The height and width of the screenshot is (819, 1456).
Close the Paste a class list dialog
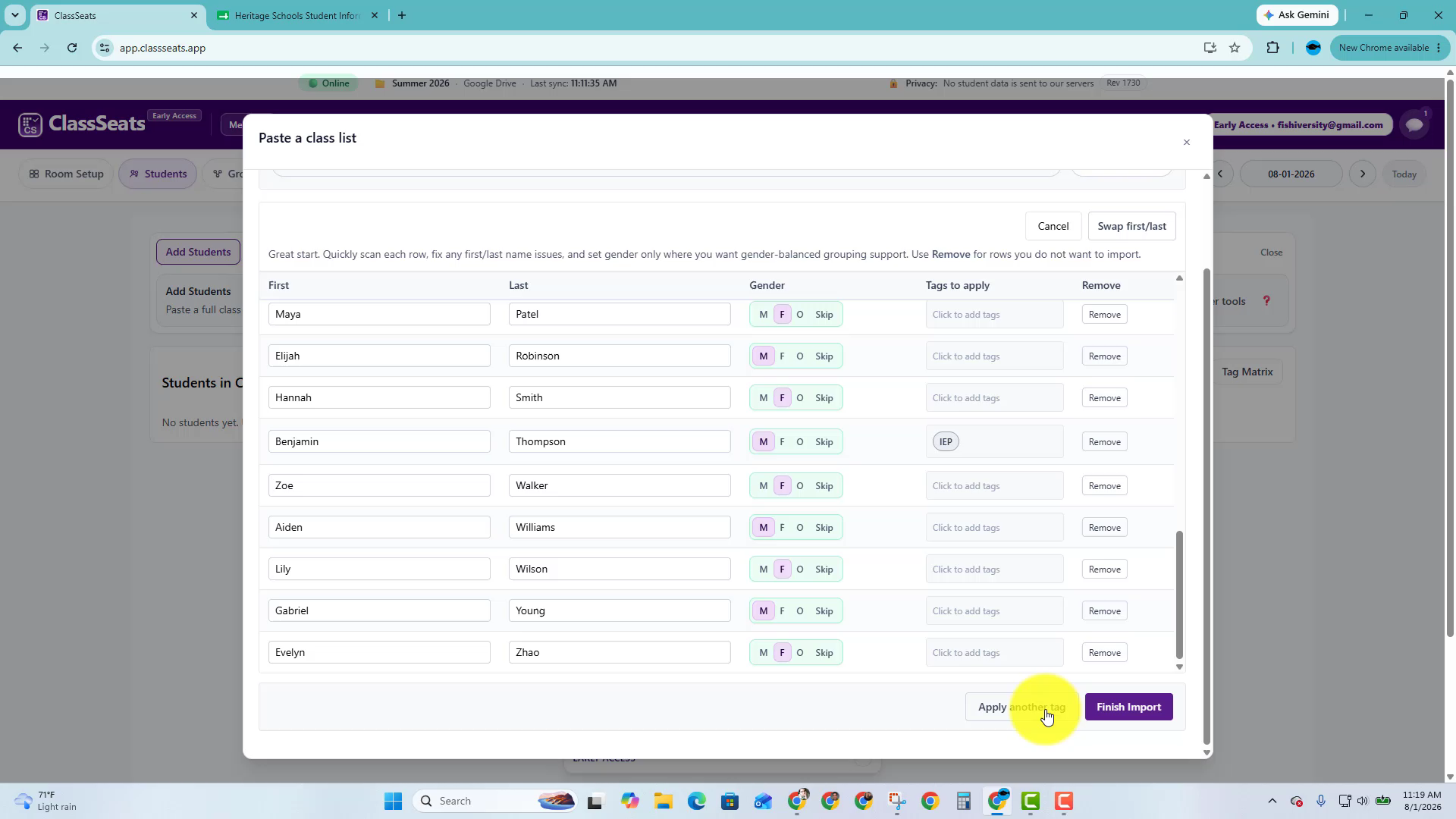(1187, 143)
